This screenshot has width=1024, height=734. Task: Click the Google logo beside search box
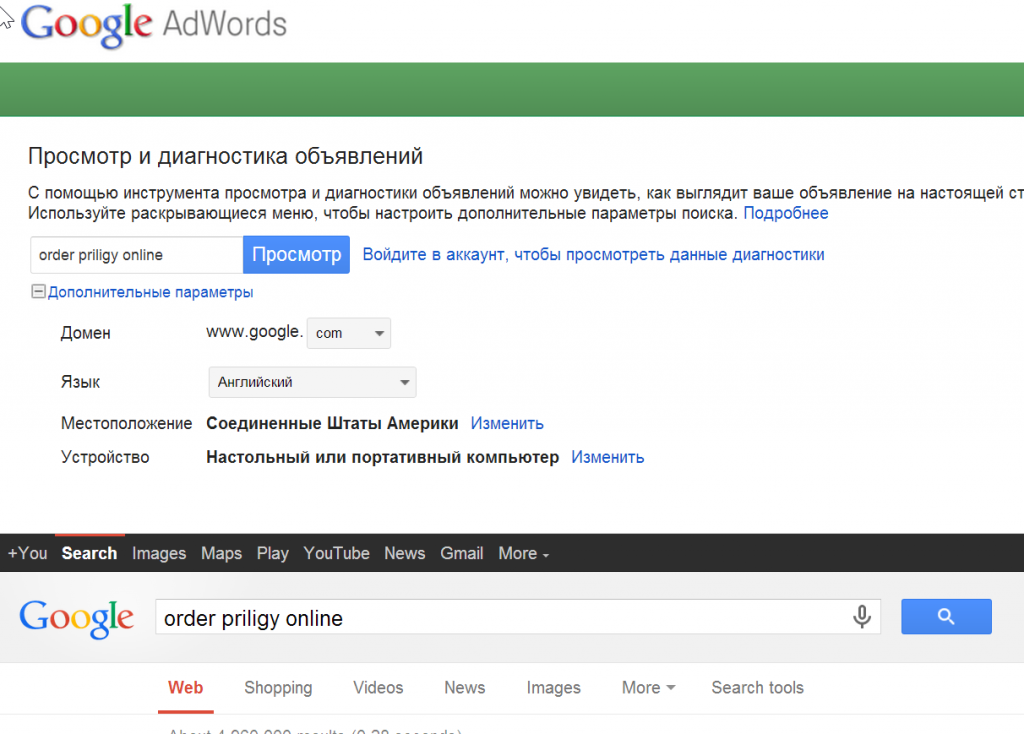pyautogui.click(x=76, y=618)
